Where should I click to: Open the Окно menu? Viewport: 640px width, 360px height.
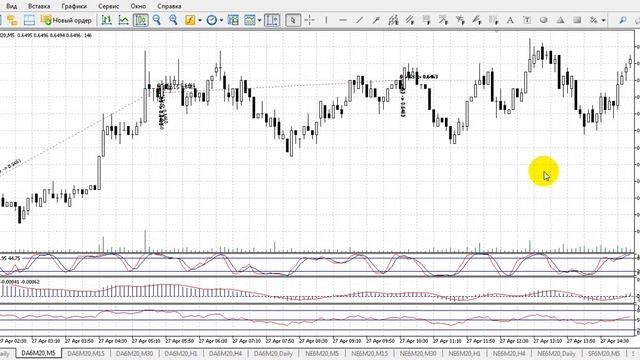pos(138,6)
